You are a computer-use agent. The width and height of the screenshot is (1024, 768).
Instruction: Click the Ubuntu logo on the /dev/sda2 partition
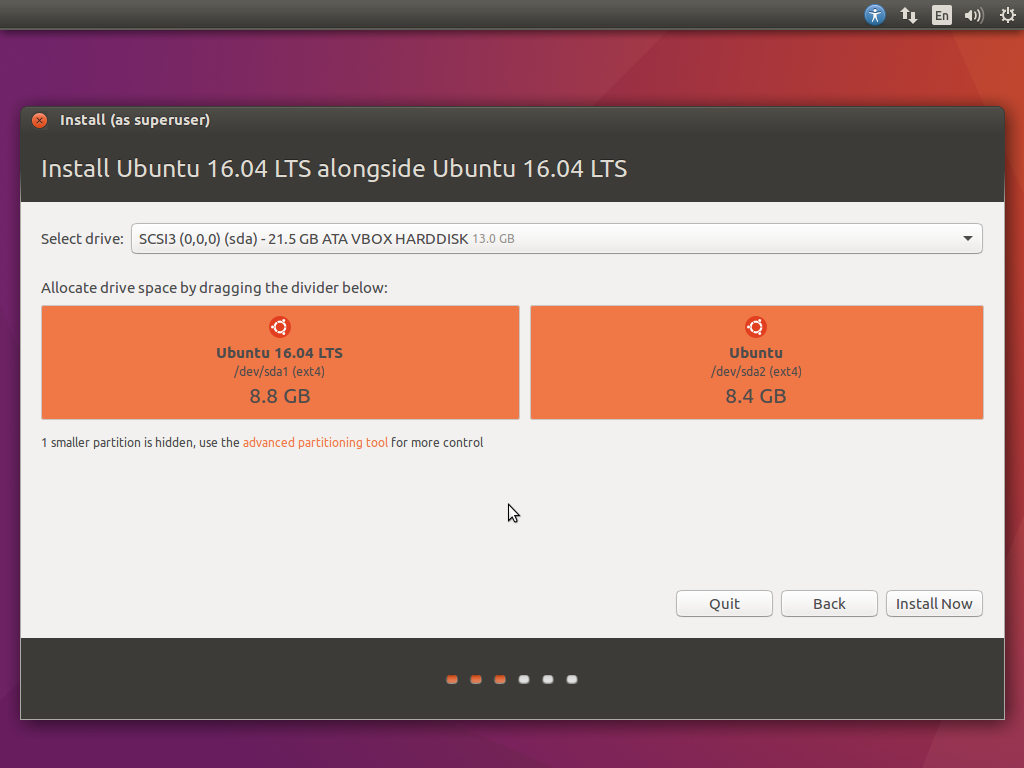(755, 324)
